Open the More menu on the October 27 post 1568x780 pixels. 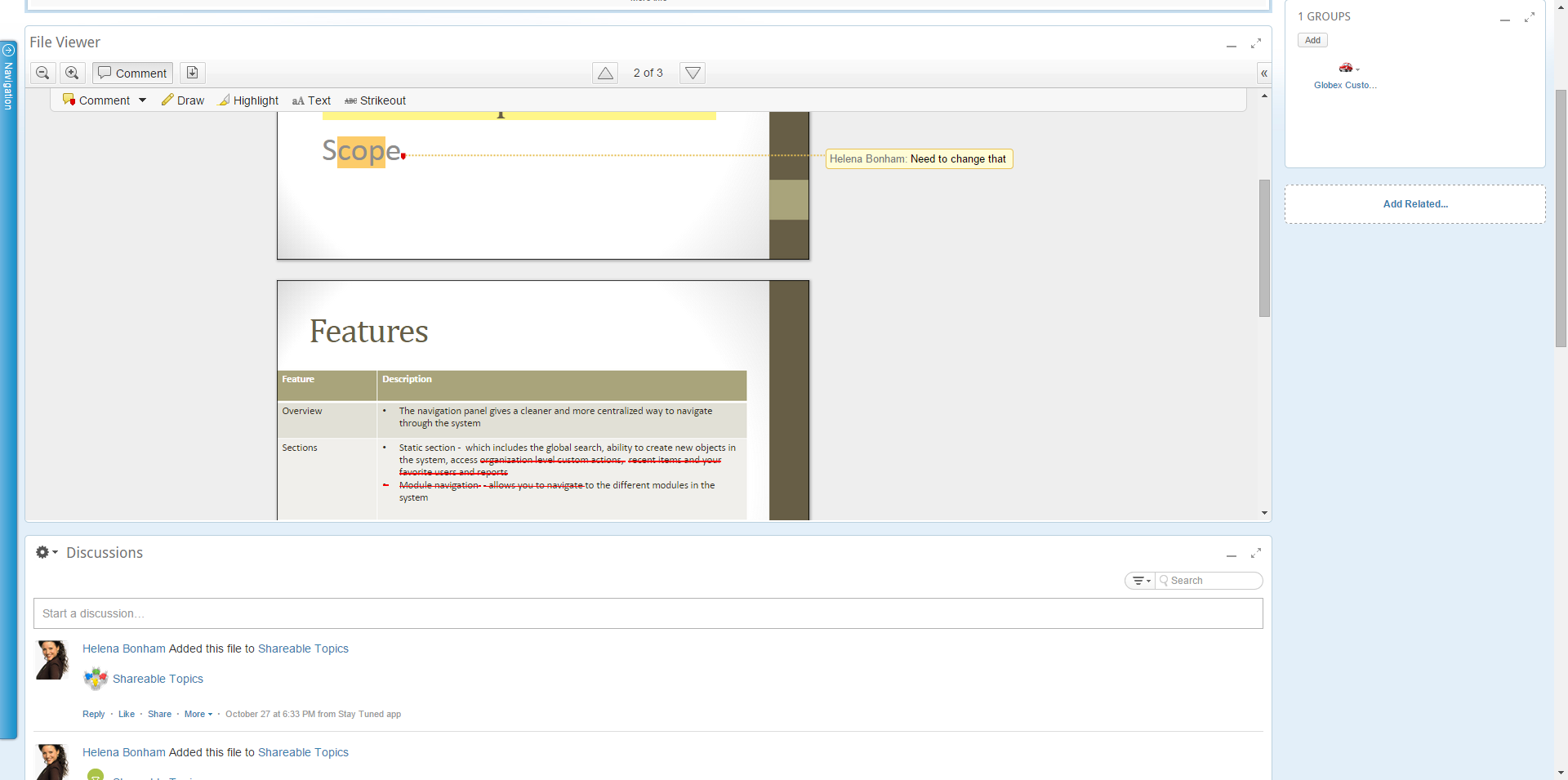[198, 714]
